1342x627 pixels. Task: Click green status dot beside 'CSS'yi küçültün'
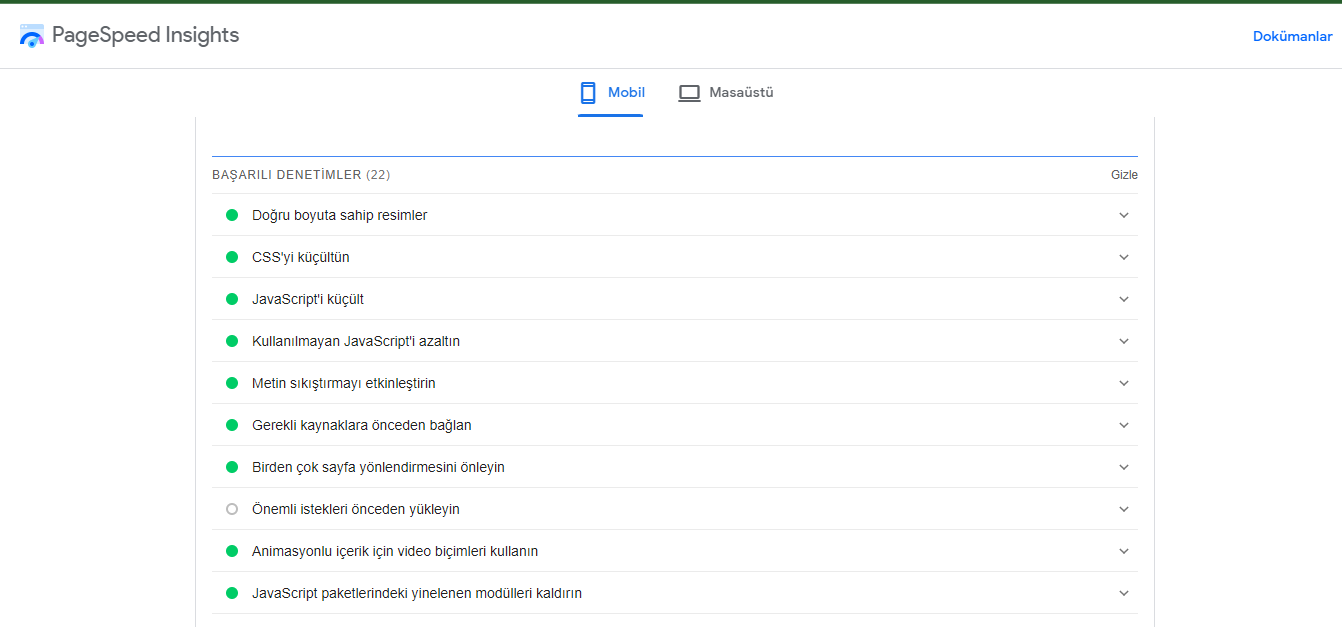coord(232,257)
